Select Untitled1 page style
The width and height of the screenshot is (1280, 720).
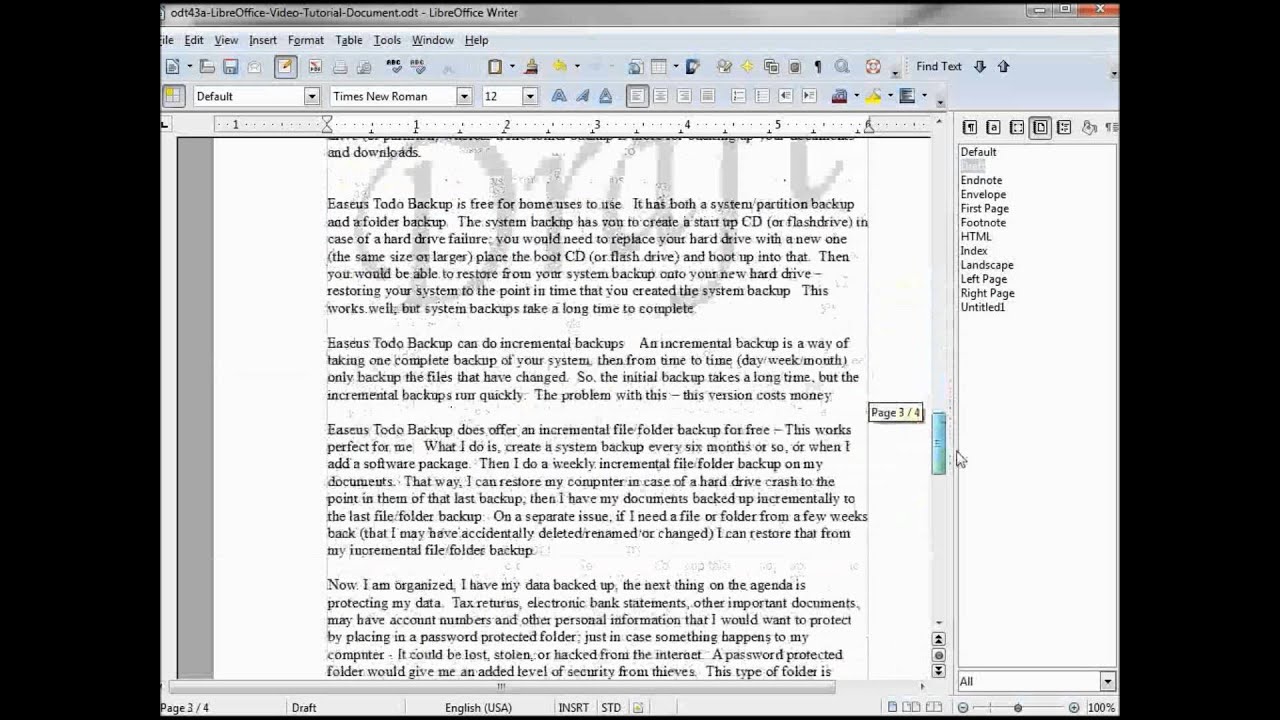(983, 307)
